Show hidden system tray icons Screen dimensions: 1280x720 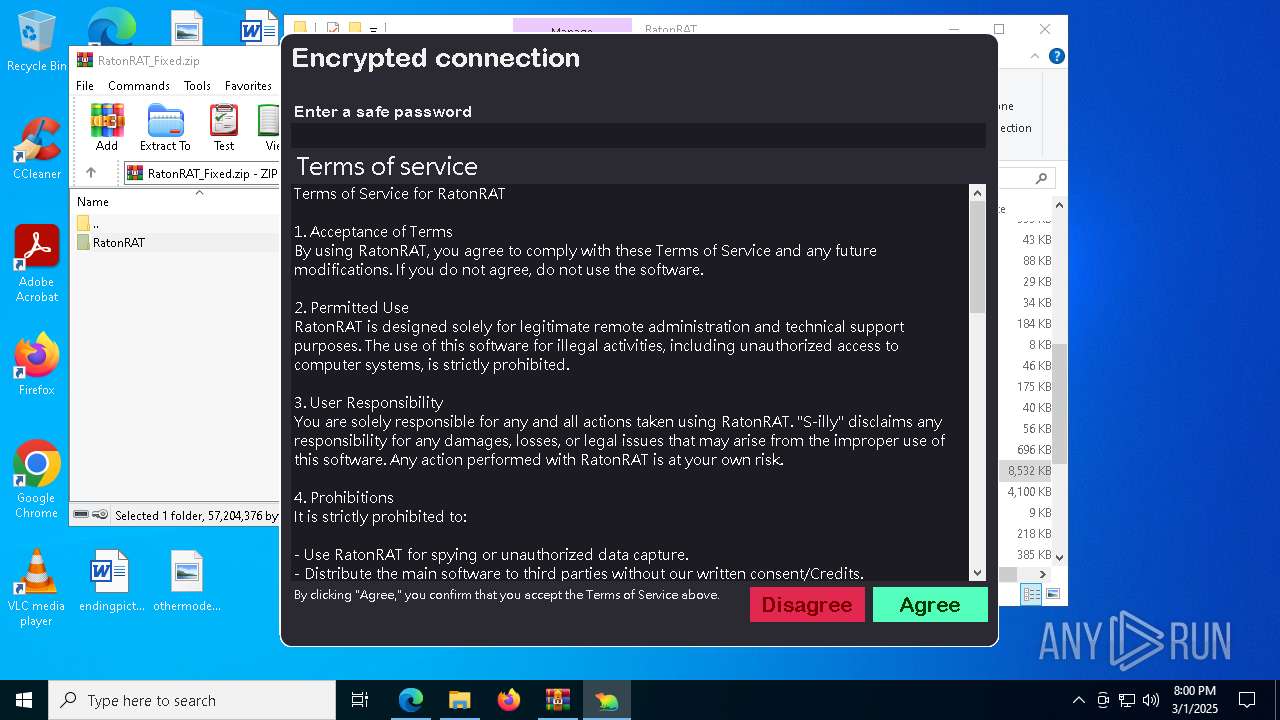tap(1078, 700)
